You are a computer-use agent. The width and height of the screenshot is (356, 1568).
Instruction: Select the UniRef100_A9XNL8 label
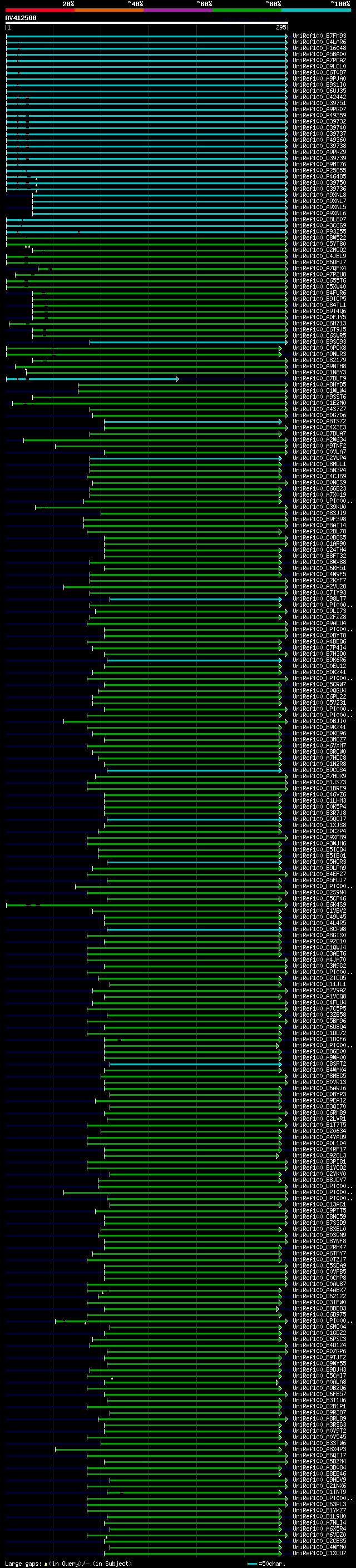point(319,195)
